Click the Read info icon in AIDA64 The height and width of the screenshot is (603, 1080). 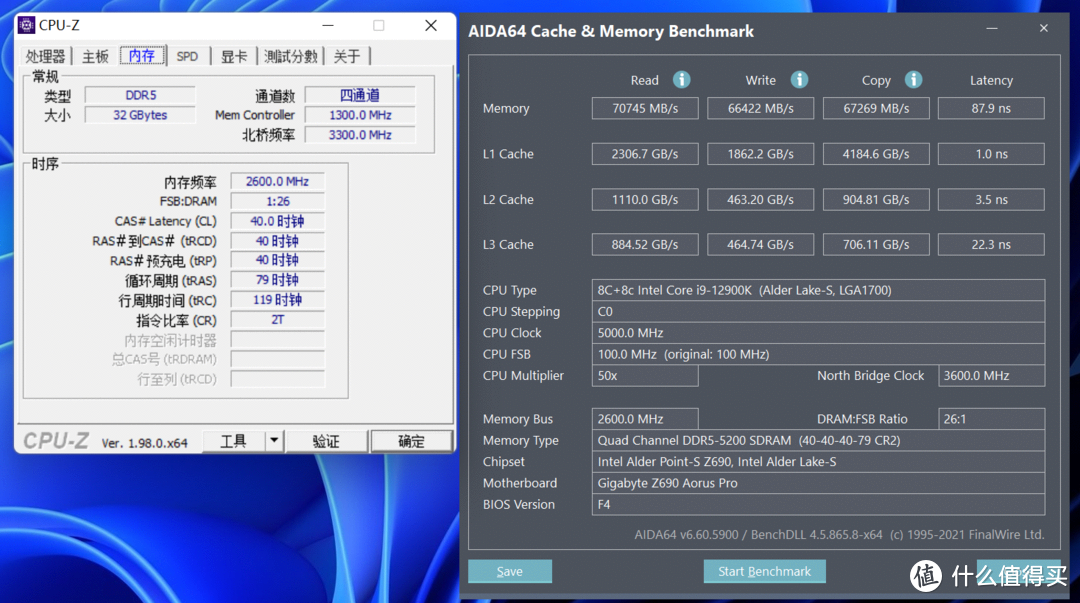681,80
